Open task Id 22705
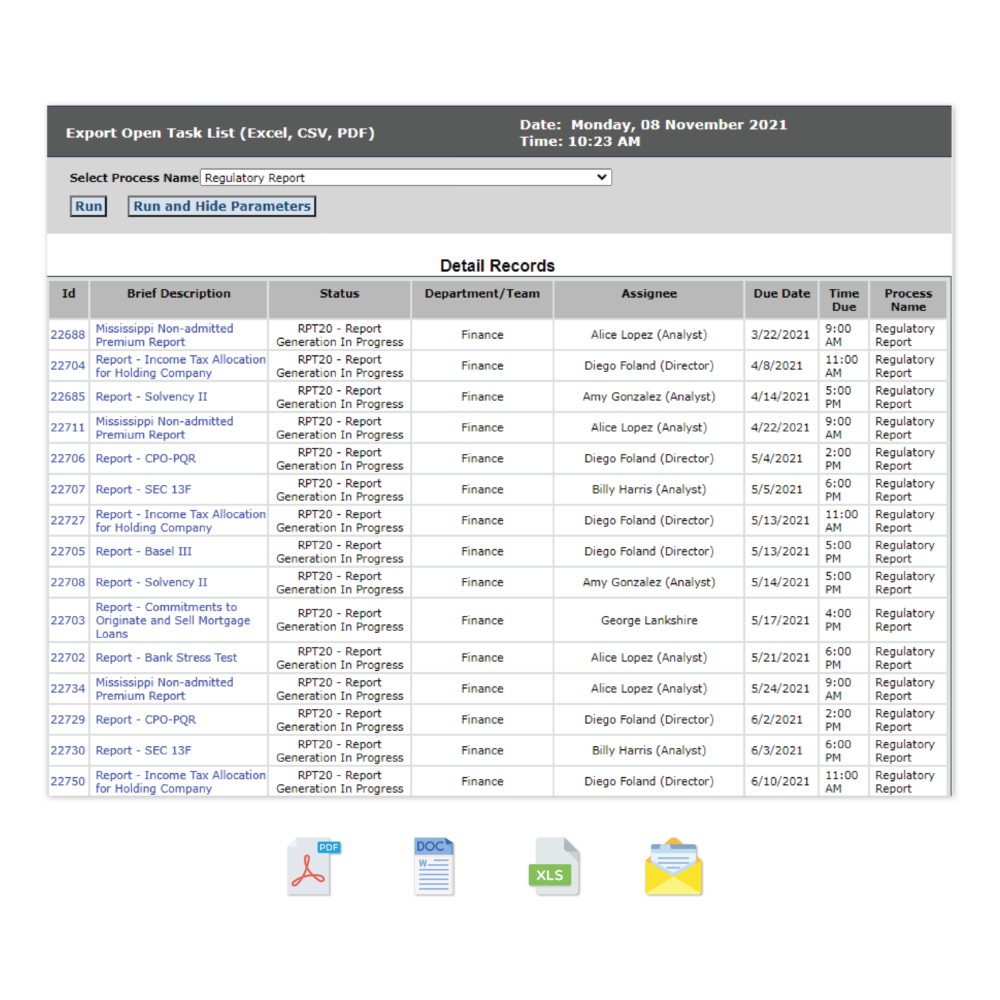Screen dimensions: 1000x1000 pyautogui.click(x=68, y=551)
